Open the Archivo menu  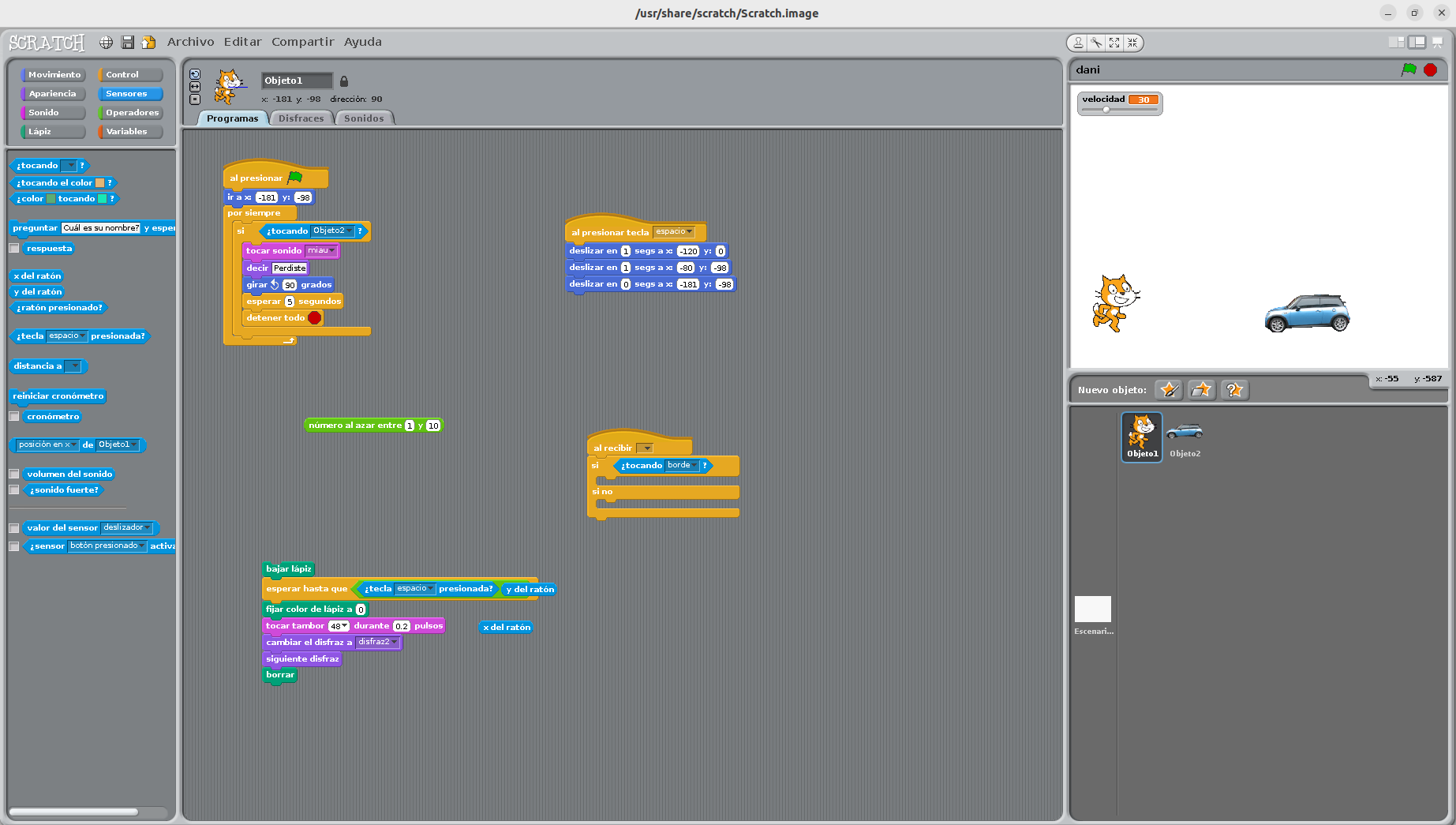point(190,42)
